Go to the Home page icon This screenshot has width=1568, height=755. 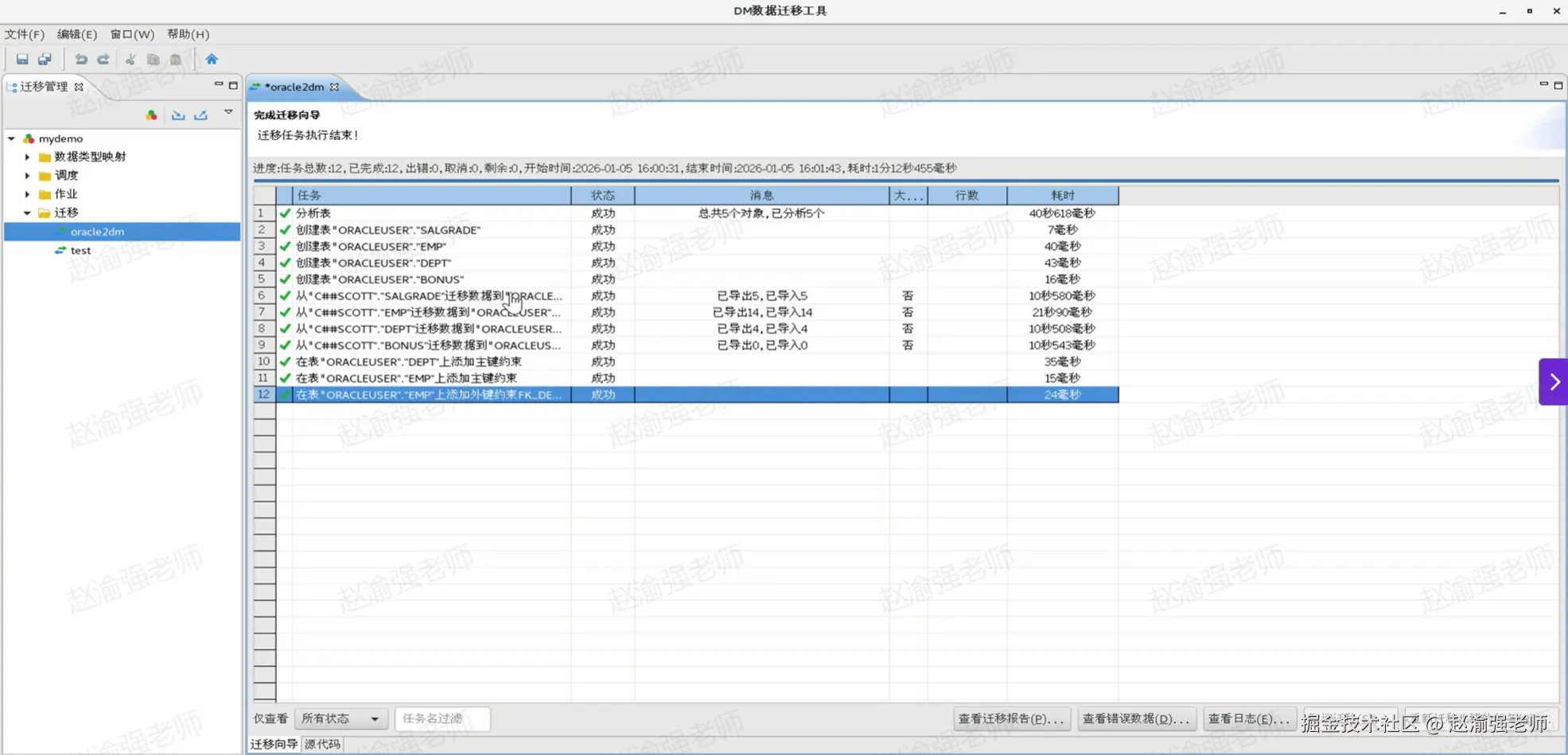(x=212, y=60)
